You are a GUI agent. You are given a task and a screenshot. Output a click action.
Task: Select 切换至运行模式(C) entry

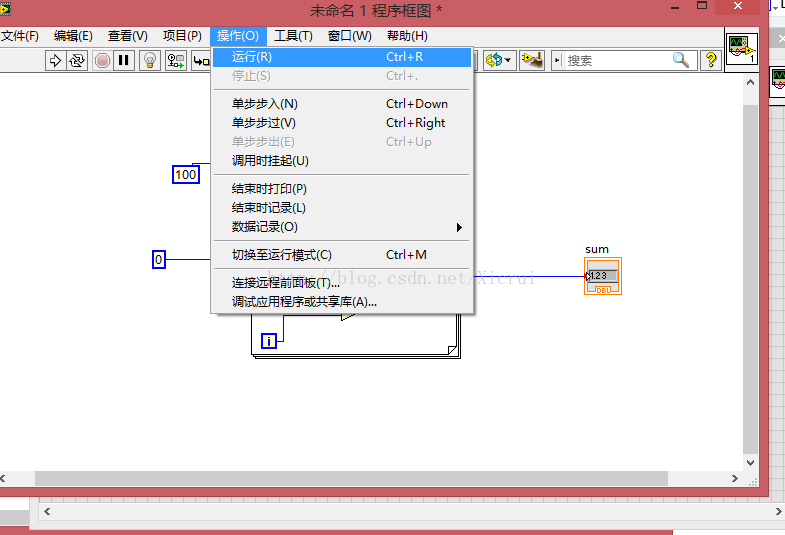(x=342, y=255)
